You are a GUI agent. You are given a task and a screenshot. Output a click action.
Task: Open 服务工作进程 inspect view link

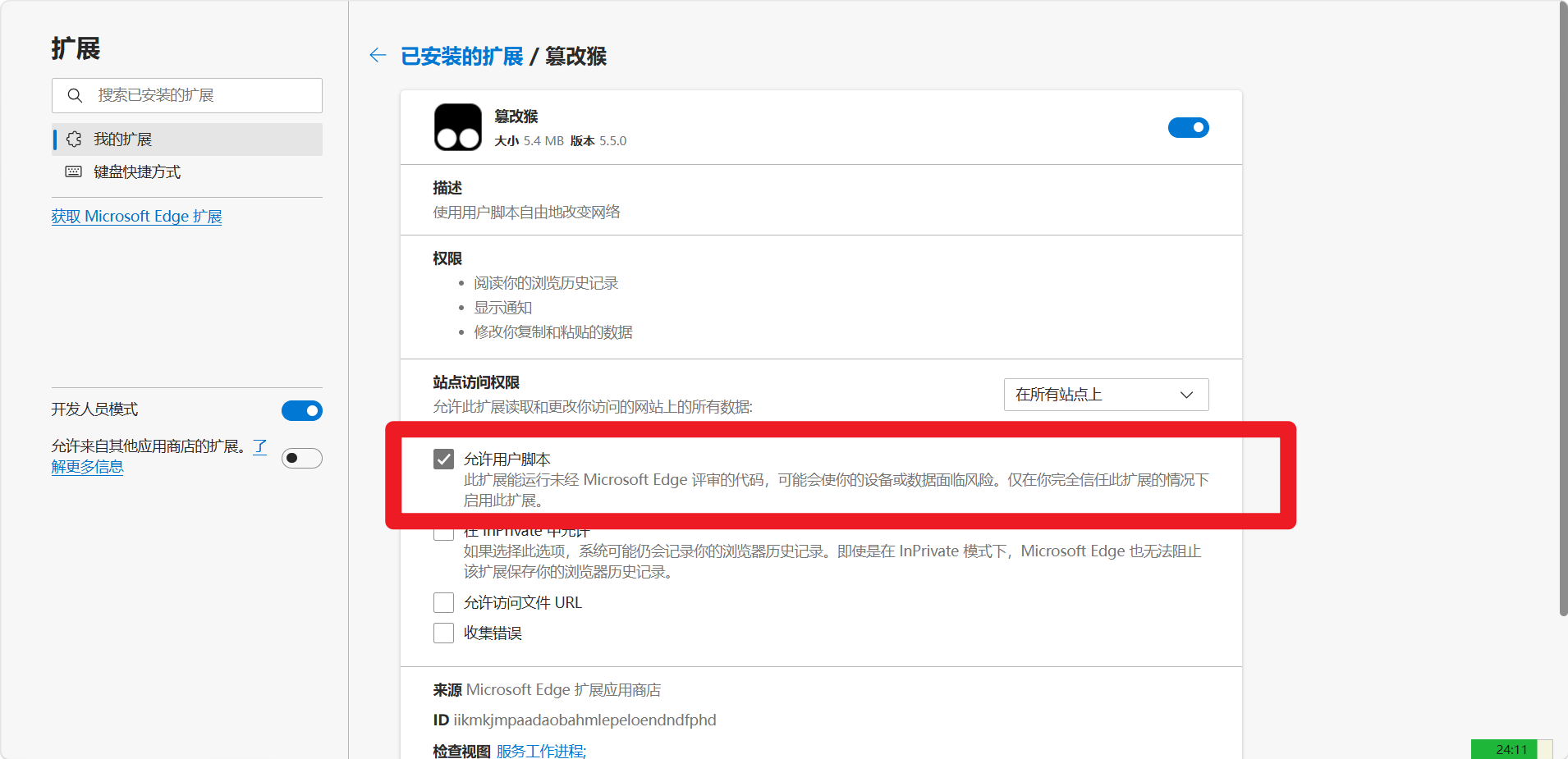[541, 751]
